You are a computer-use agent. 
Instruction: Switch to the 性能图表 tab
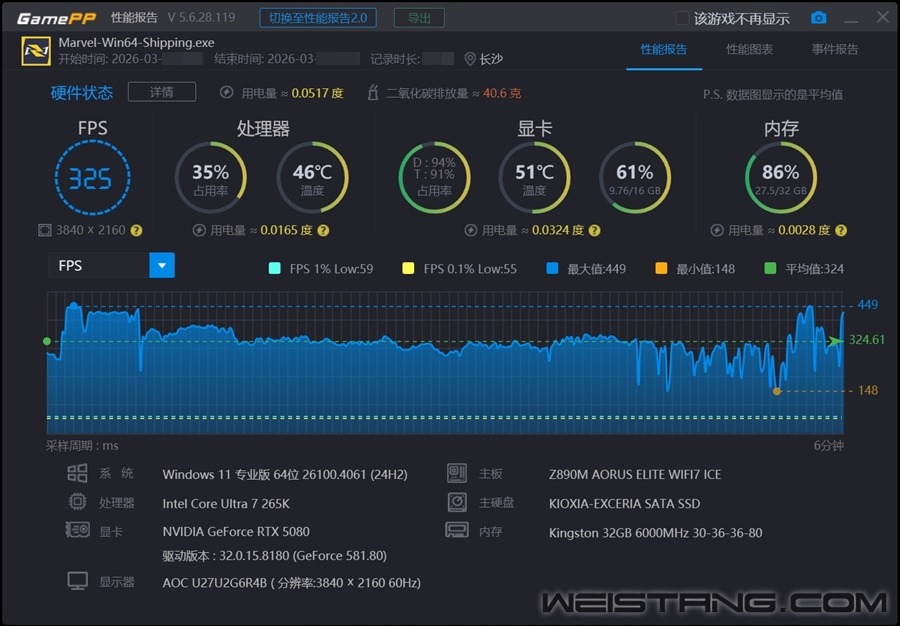[x=749, y=49]
